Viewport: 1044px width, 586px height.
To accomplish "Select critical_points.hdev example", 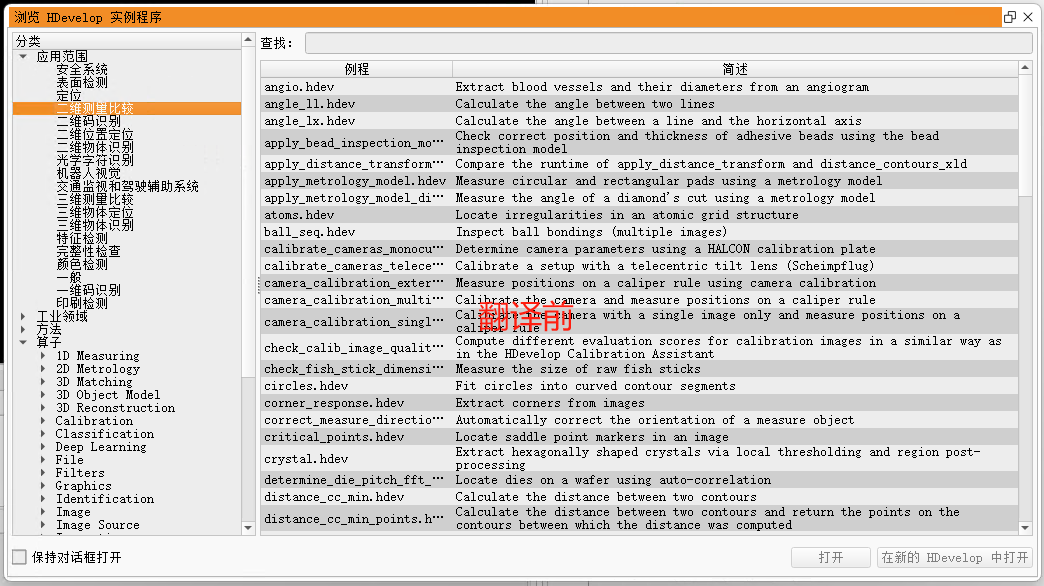I will click(x=639, y=438).
